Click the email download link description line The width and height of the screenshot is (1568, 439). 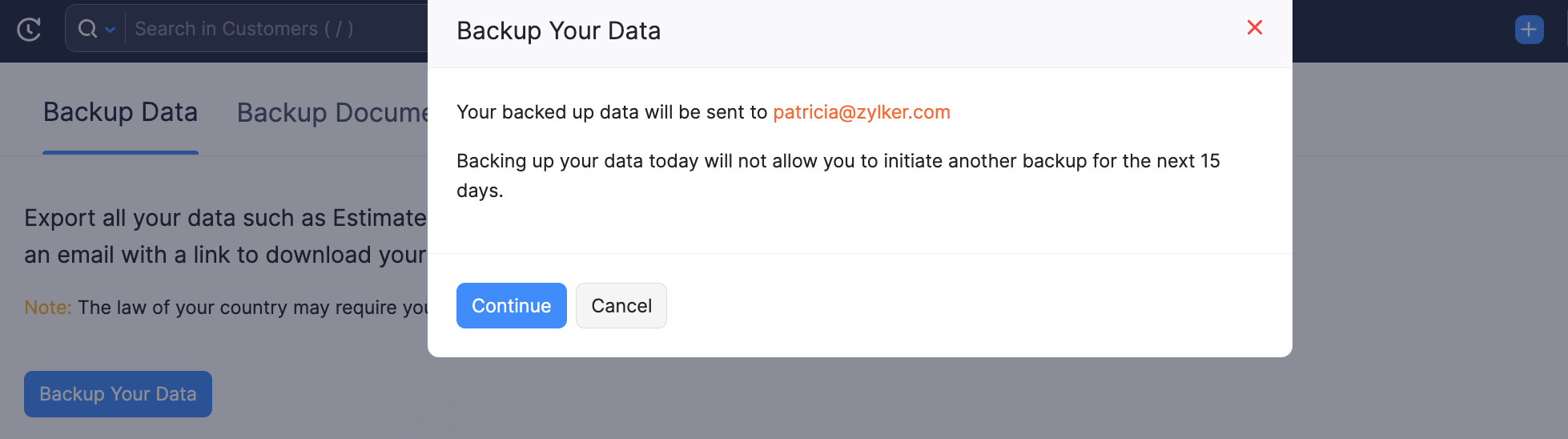coord(225,255)
